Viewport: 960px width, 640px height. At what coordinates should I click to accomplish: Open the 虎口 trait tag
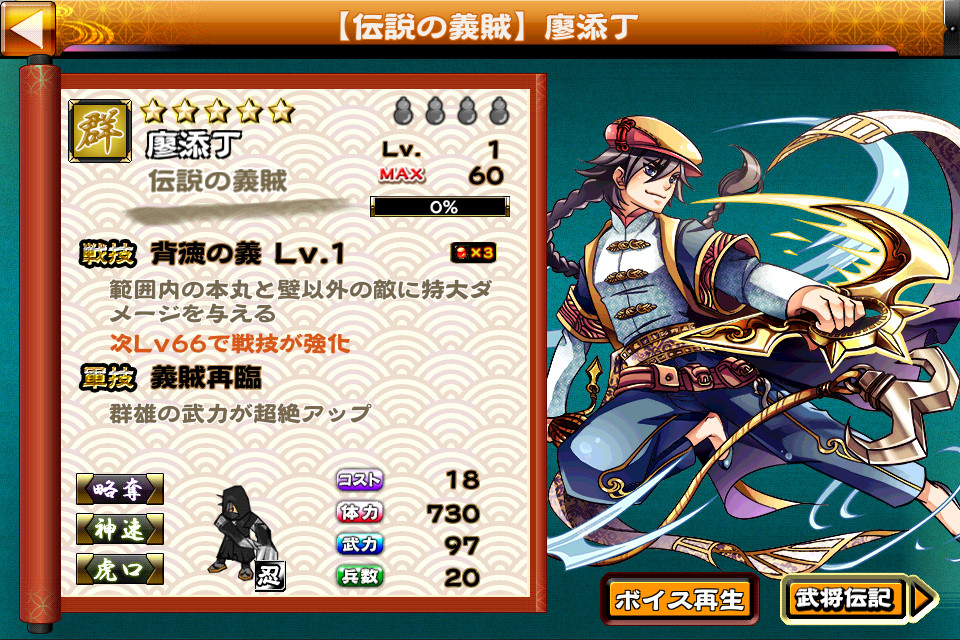(120, 569)
